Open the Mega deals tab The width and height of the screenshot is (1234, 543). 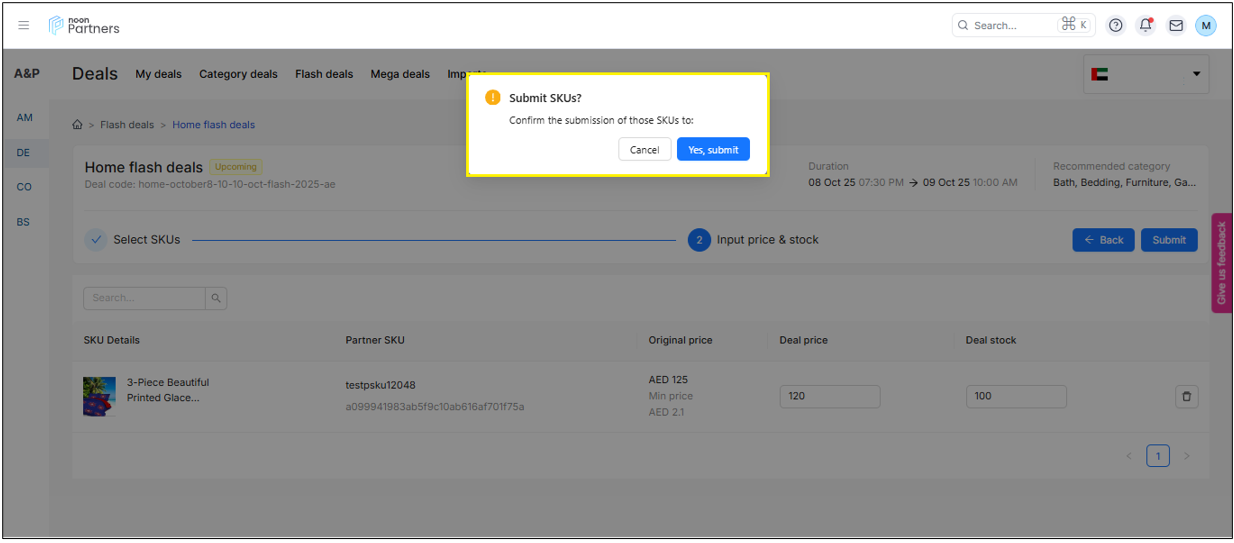(x=400, y=74)
